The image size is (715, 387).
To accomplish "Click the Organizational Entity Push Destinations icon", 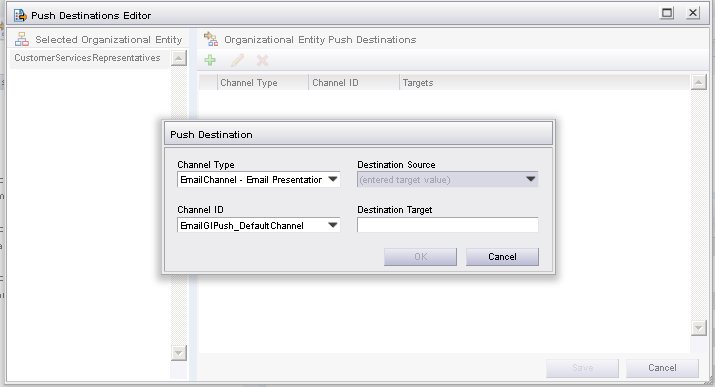I will point(211,39).
